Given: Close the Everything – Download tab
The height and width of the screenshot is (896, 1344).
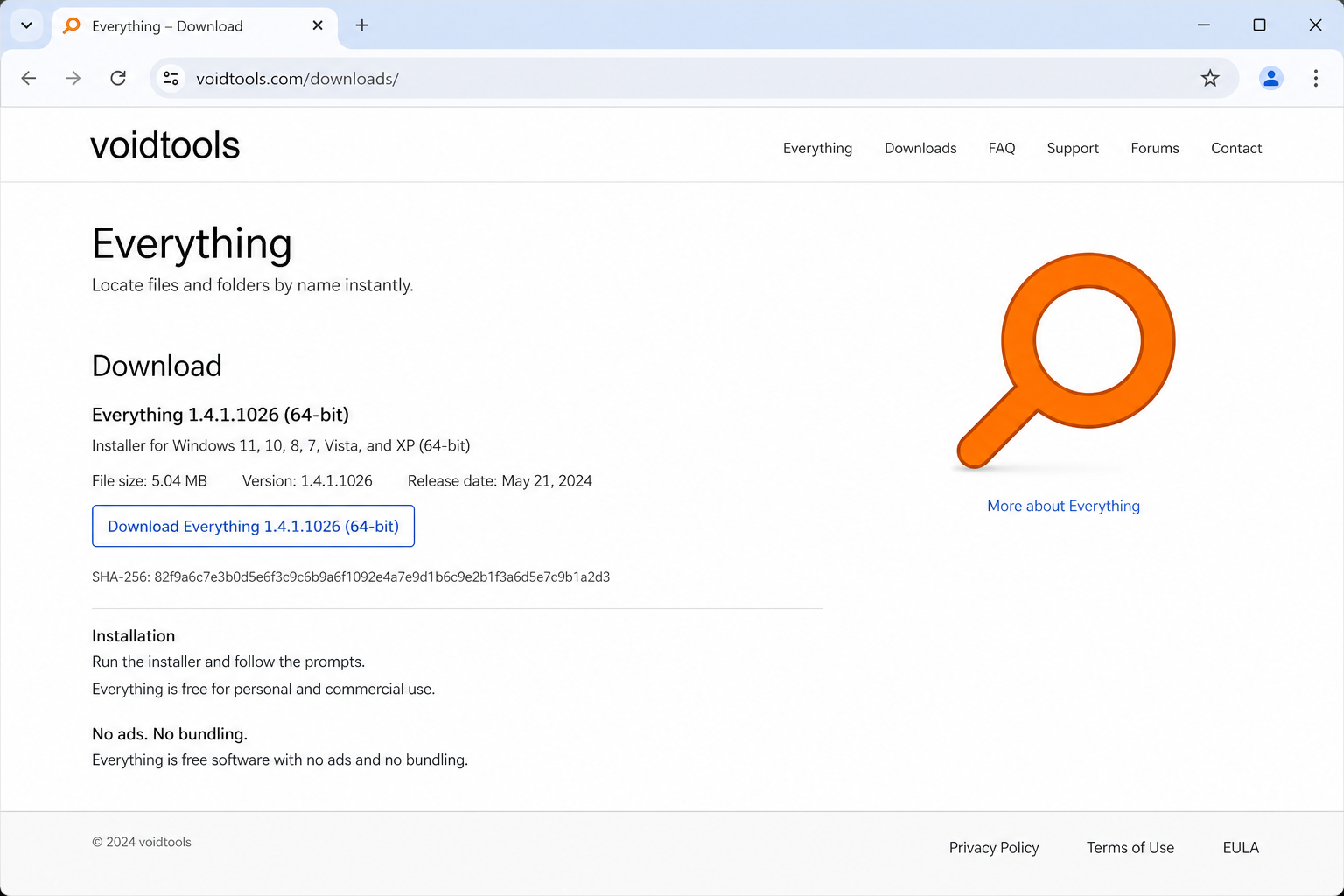Looking at the screenshot, I should 318,25.
